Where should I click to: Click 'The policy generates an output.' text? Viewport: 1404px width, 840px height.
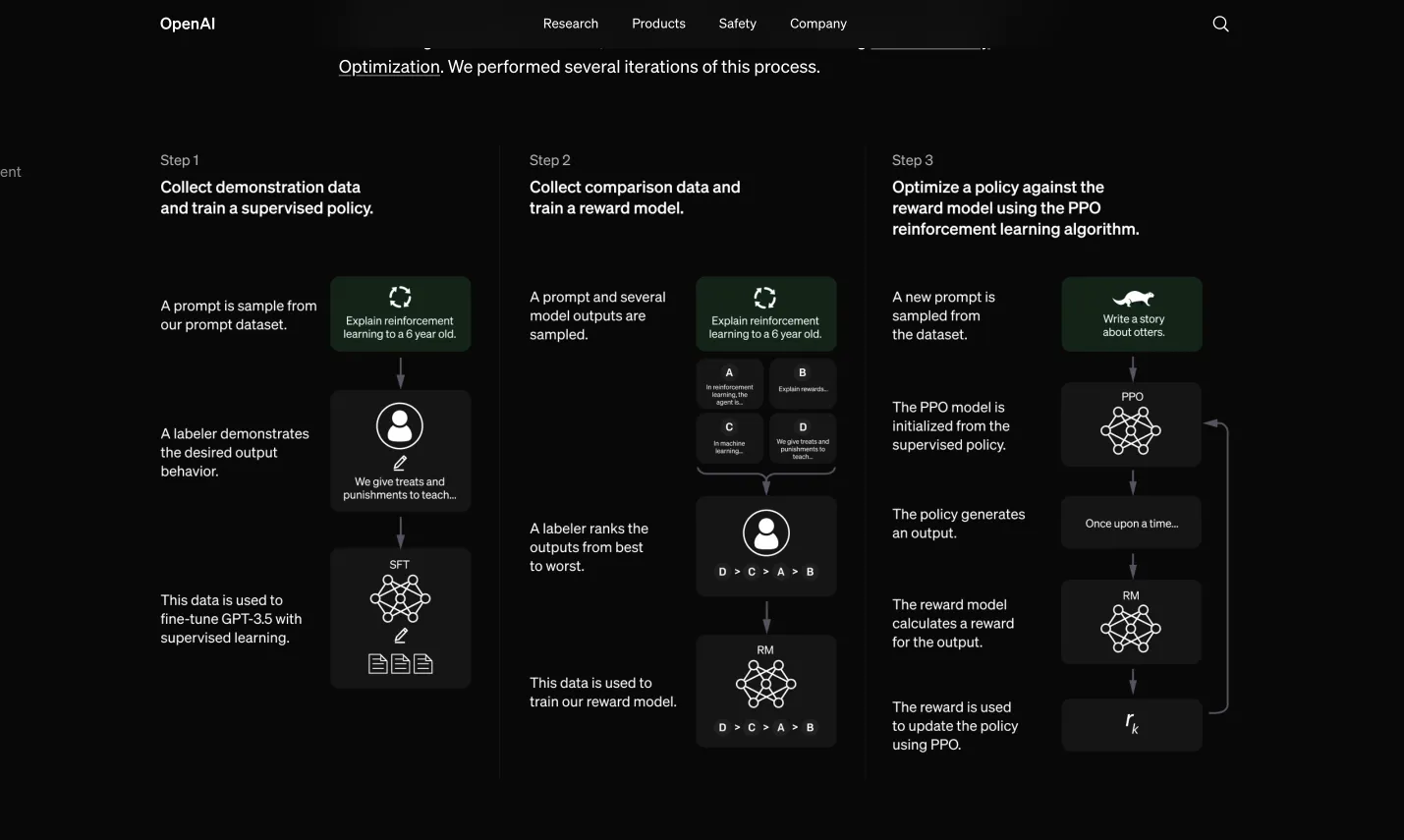[959, 524]
